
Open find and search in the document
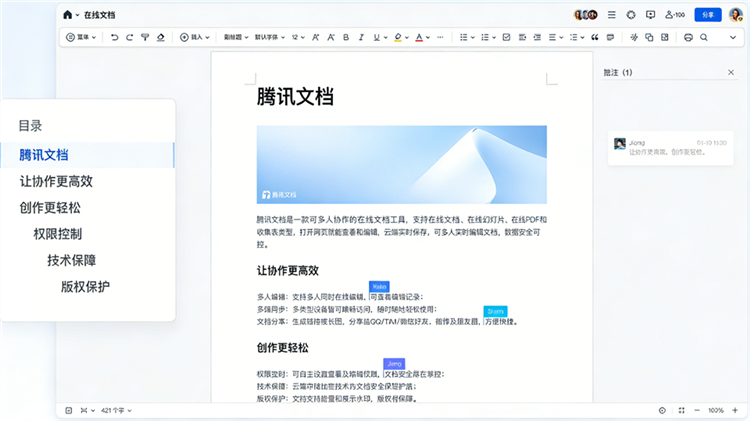[x=704, y=37]
